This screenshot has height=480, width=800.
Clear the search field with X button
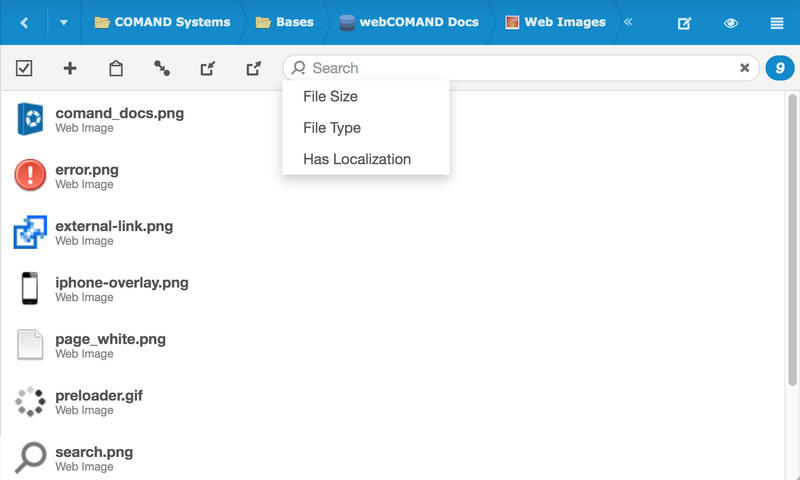744,68
